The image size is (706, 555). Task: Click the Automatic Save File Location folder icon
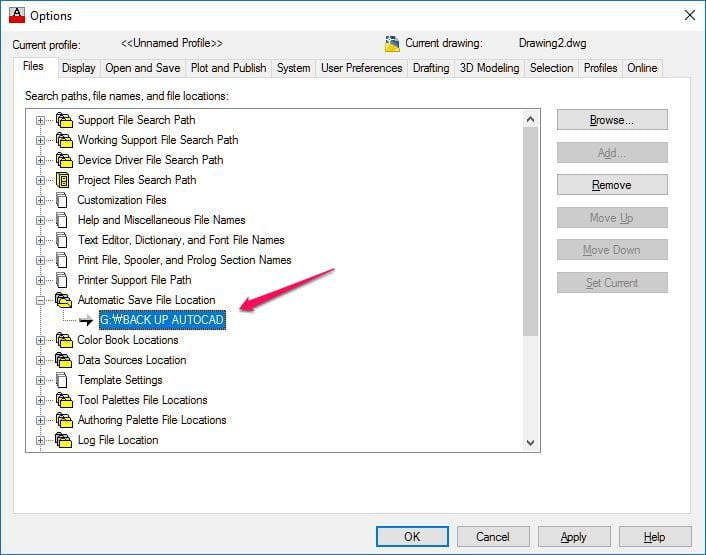tap(65, 300)
